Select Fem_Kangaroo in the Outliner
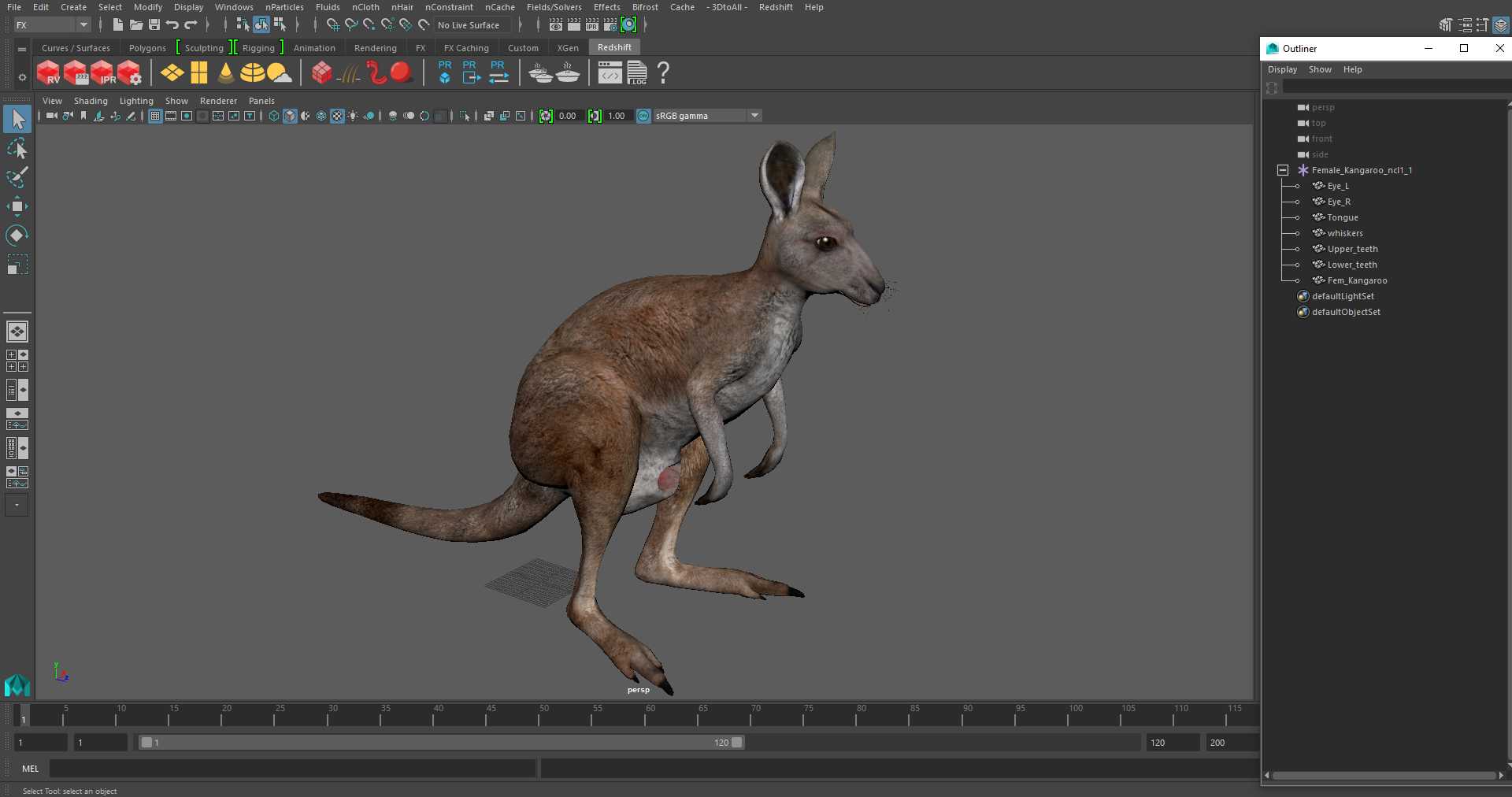 point(1357,280)
